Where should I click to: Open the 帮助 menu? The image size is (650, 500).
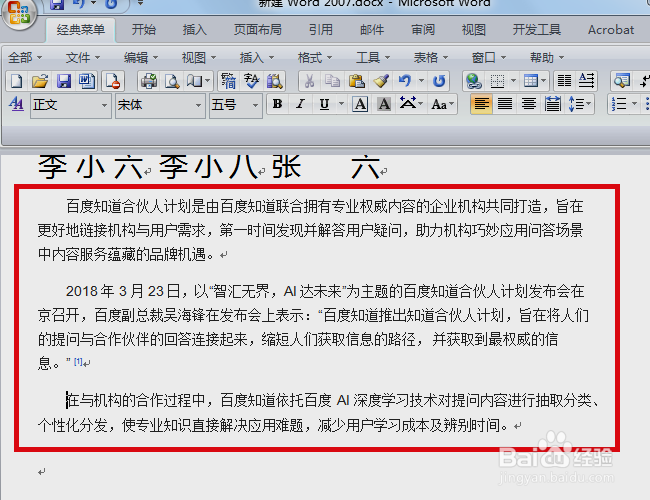click(547, 58)
